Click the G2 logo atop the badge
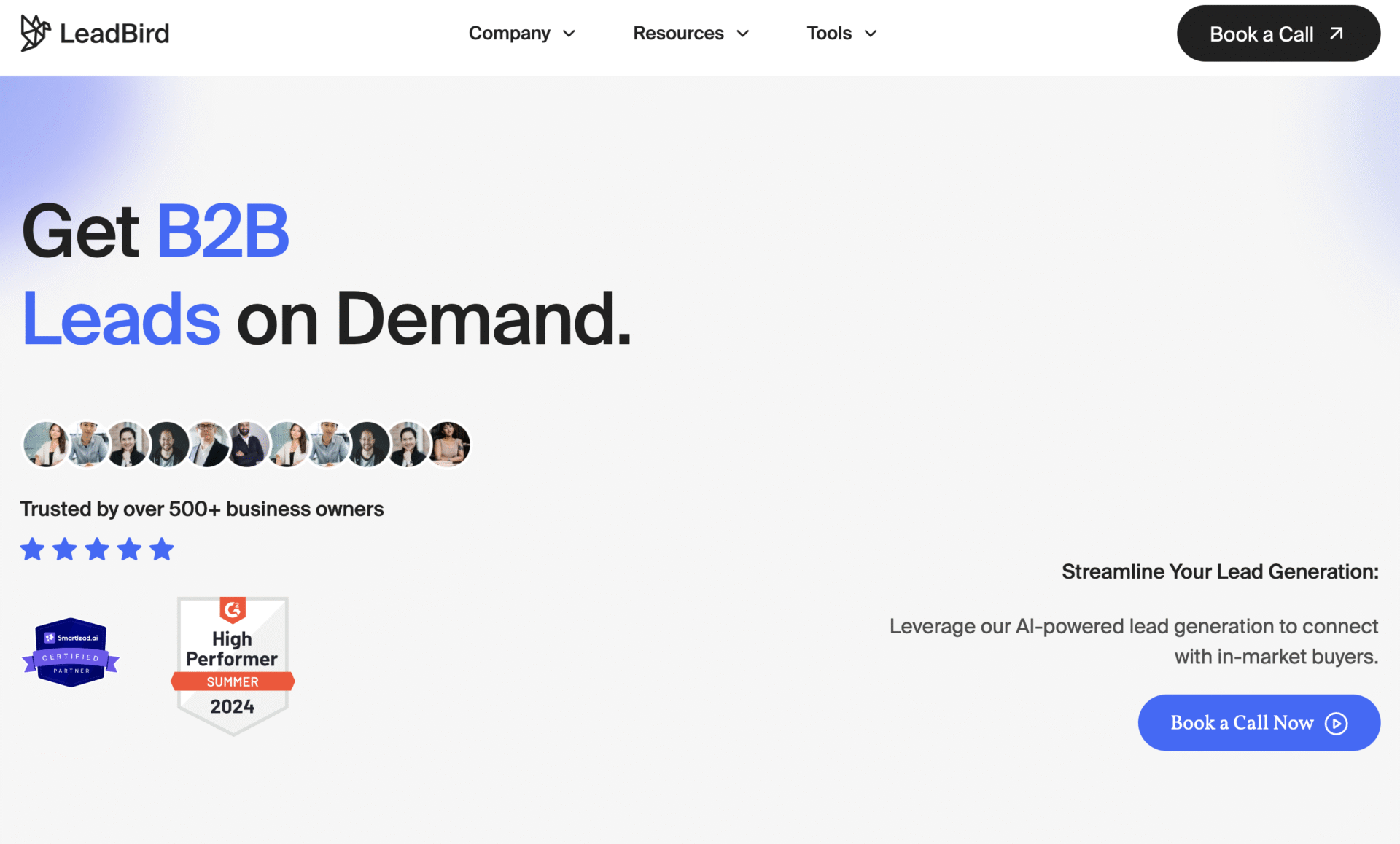Image resolution: width=1400 pixels, height=844 pixels. click(x=233, y=609)
